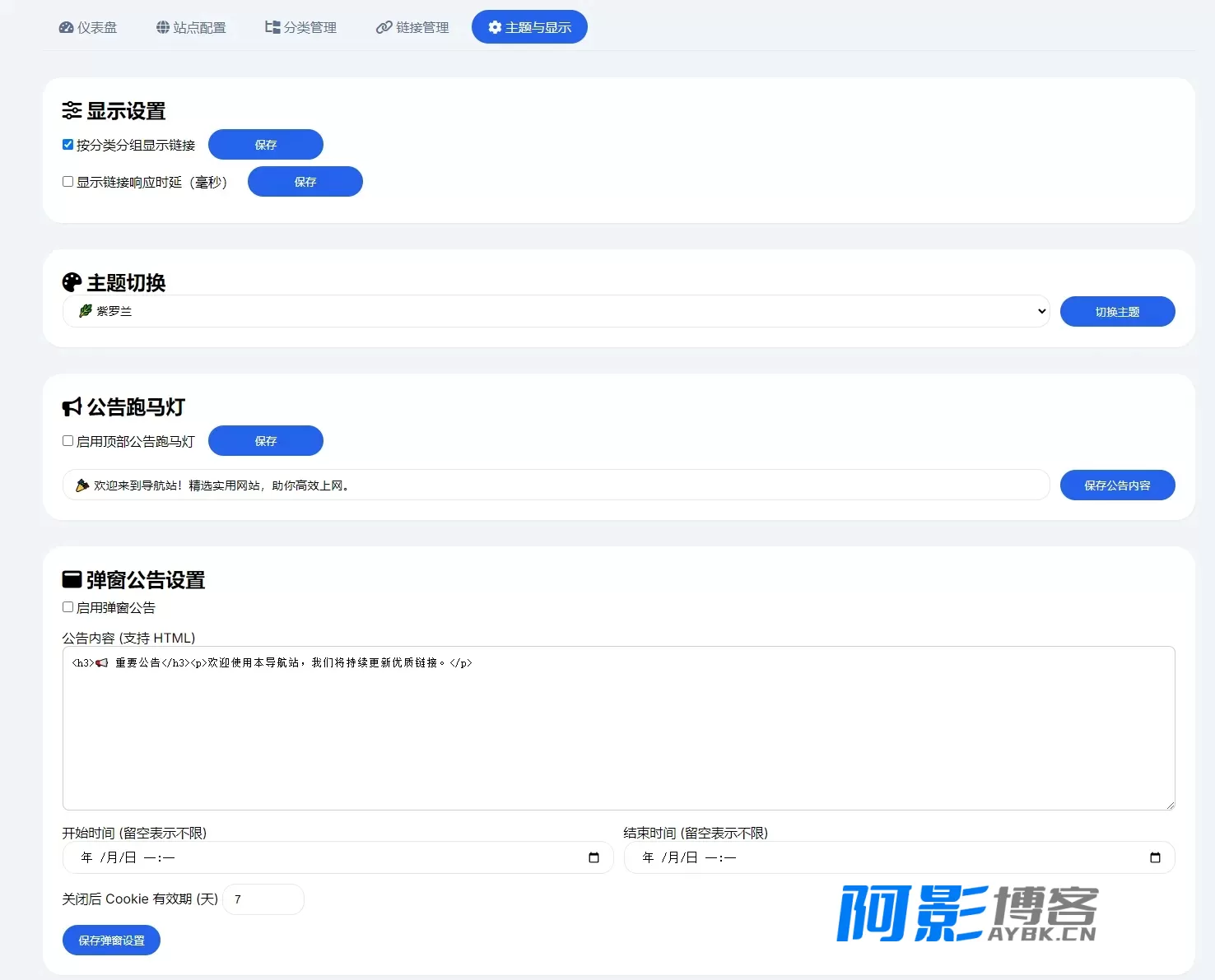Check the 启用弹窗公告 checkbox

click(67, 606)
